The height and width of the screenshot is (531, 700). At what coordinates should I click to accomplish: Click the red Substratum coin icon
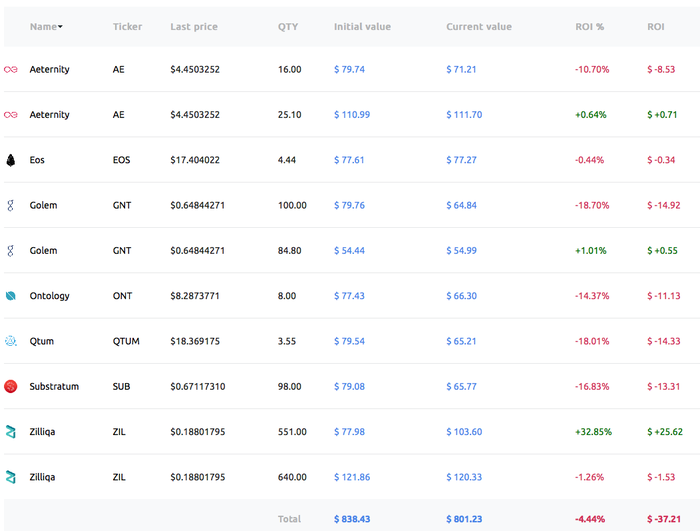point(11,386)
